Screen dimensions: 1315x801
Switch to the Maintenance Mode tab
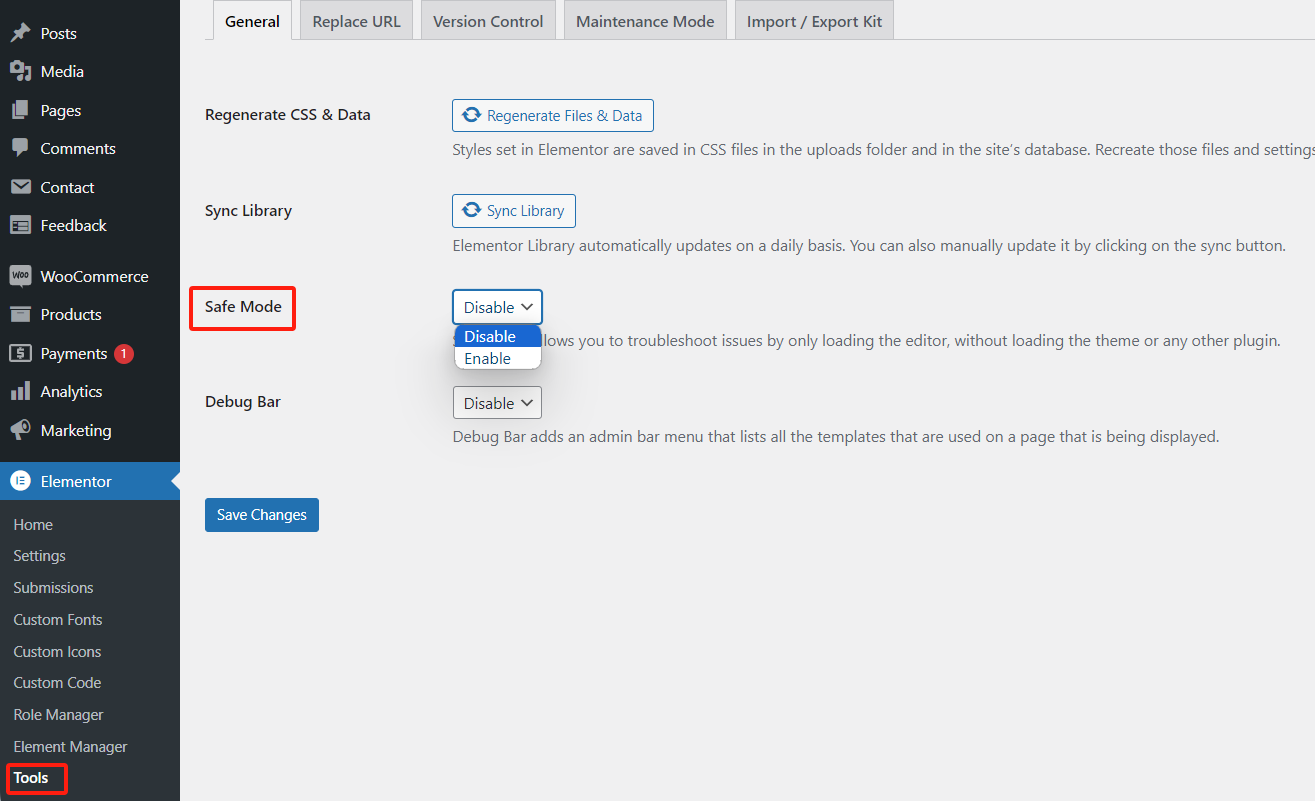tap(644, 20)
